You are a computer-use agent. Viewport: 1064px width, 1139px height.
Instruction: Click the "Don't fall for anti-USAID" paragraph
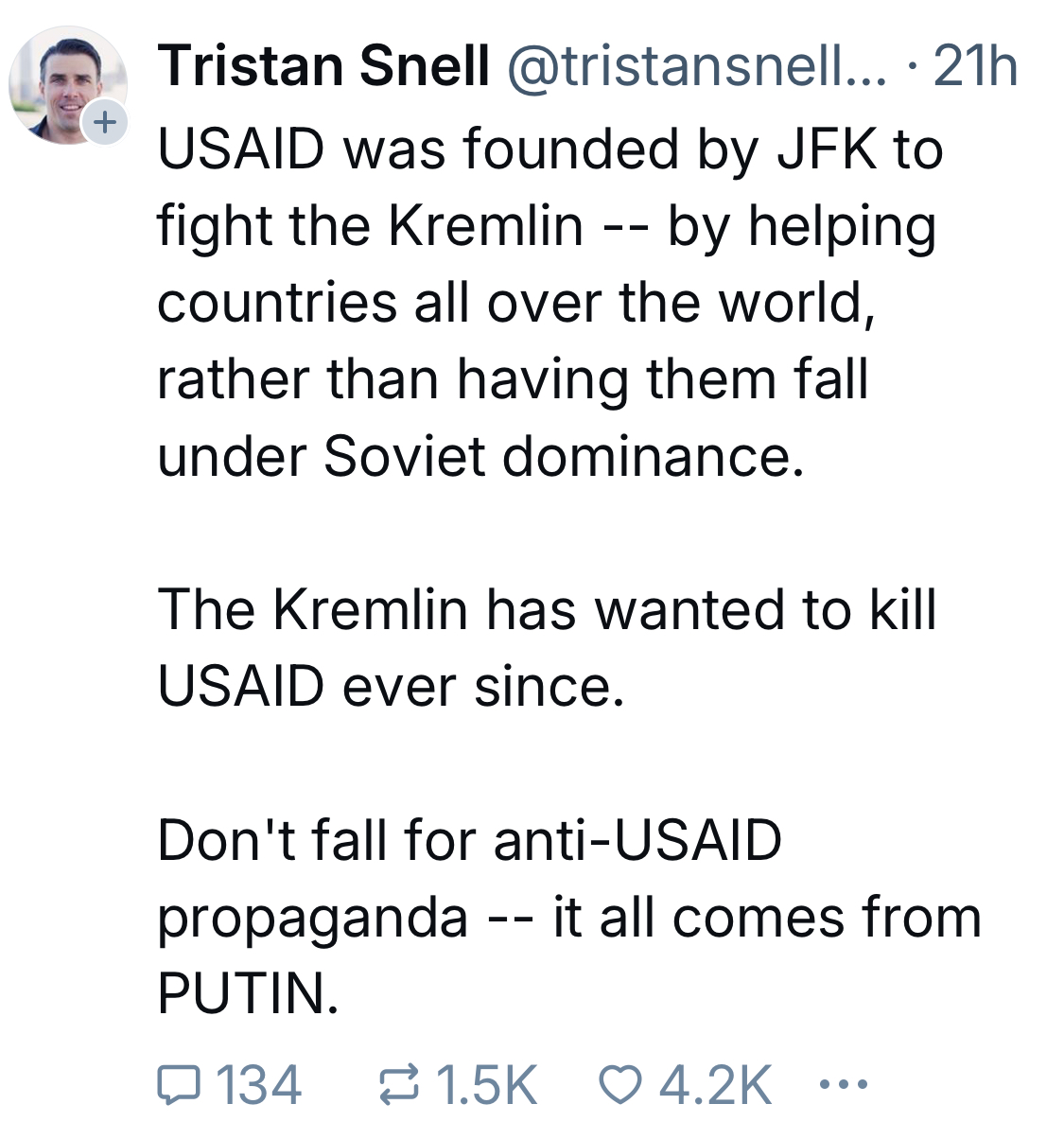(x=567, y=916)
